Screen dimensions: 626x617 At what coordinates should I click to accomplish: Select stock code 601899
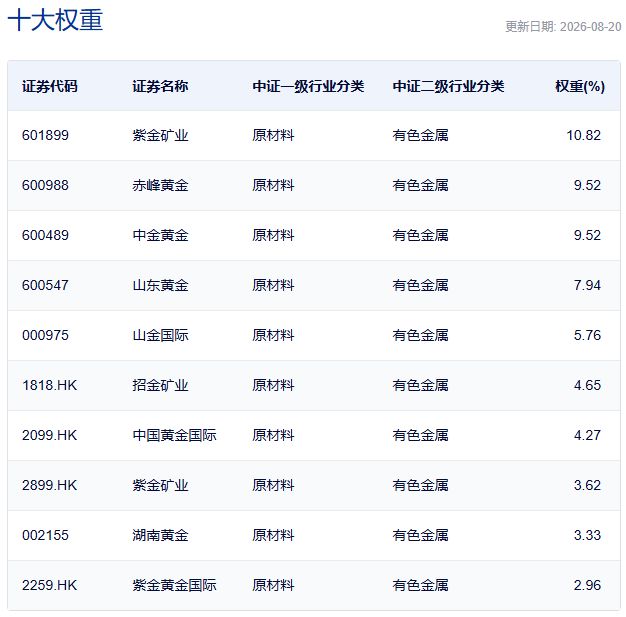click(x=45, y=135)
